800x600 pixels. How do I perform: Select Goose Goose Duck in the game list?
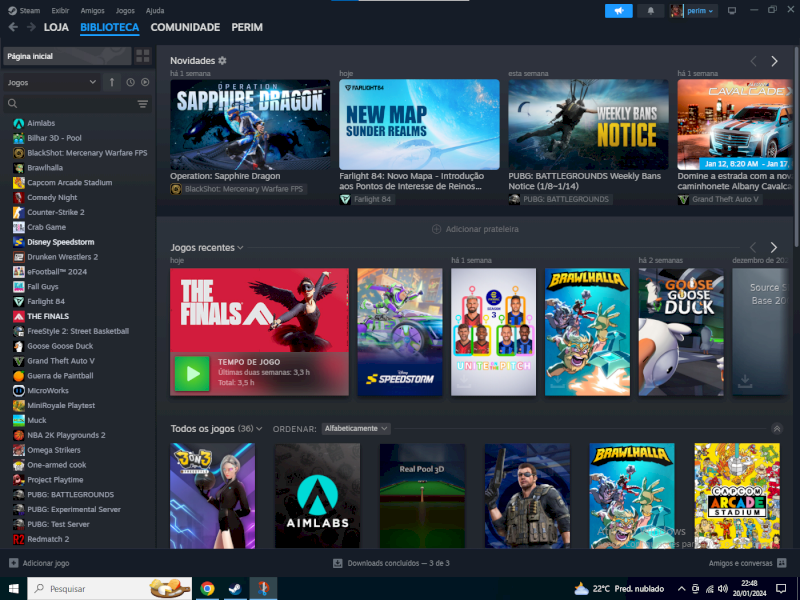pos(60,346)
